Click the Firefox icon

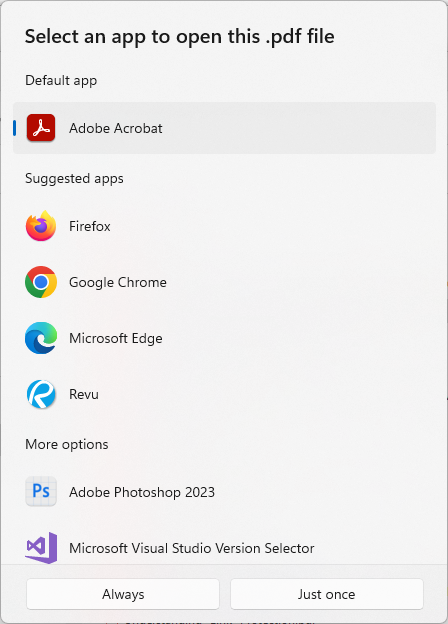pyautogui.click(x=41, y=226)
